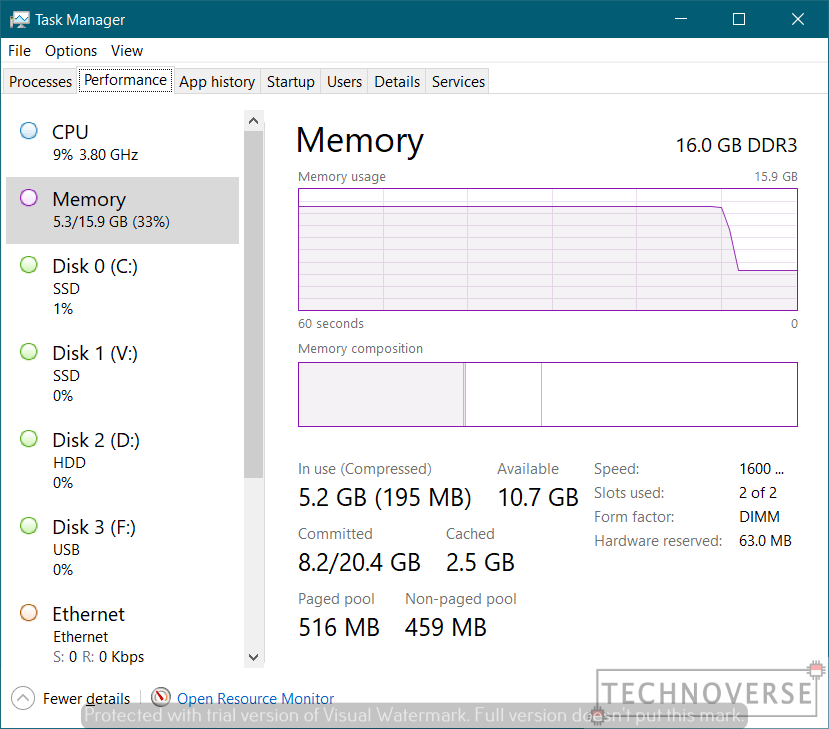Click the Disk 3 (F:) USB circle icon
Image resolution: width=829 pixels, height=729 pixels.
coord(29,526)
